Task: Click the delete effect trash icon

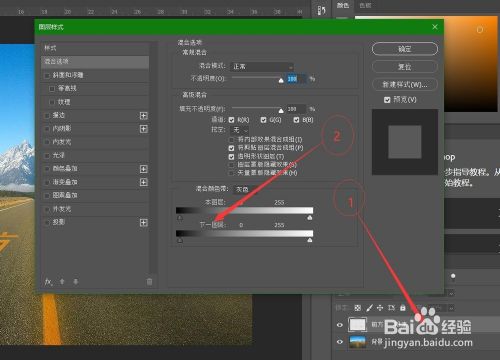Action: 149,282
